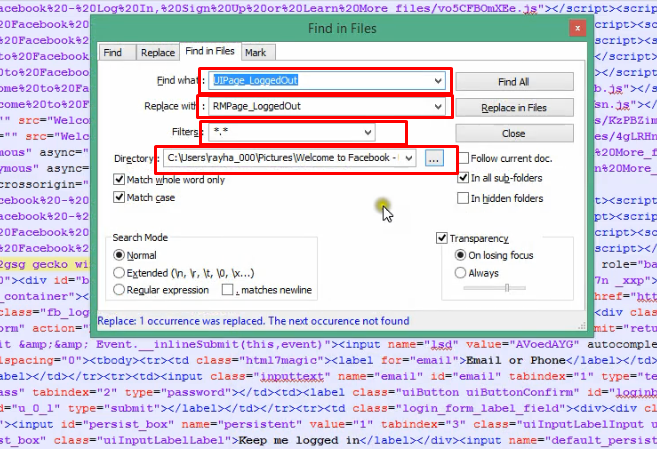
Task: Click 'inlineSubmit' in the editor code
Action: tap(196, 345)
